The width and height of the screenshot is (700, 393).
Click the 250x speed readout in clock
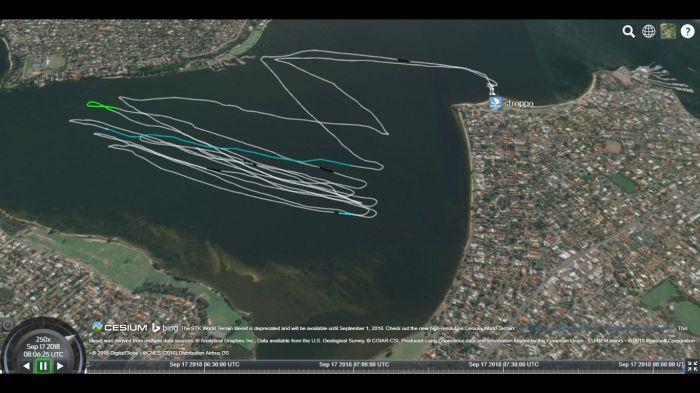point(43,339)
